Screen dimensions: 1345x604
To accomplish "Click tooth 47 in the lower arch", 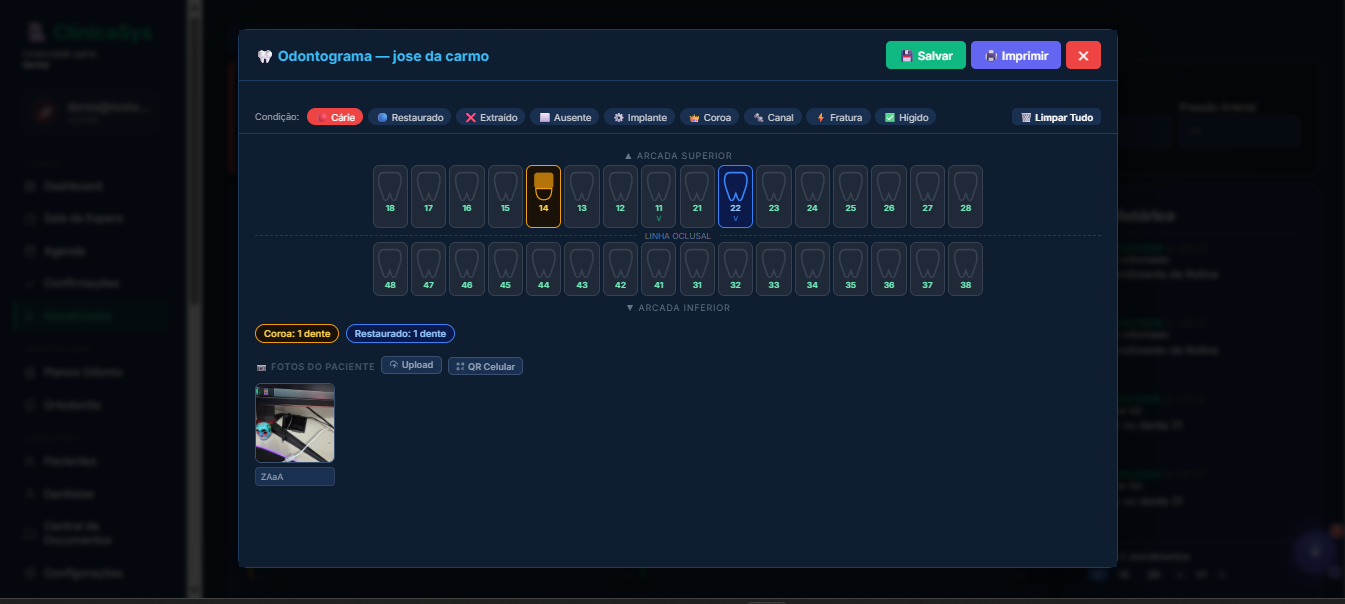I will (428, 269).
